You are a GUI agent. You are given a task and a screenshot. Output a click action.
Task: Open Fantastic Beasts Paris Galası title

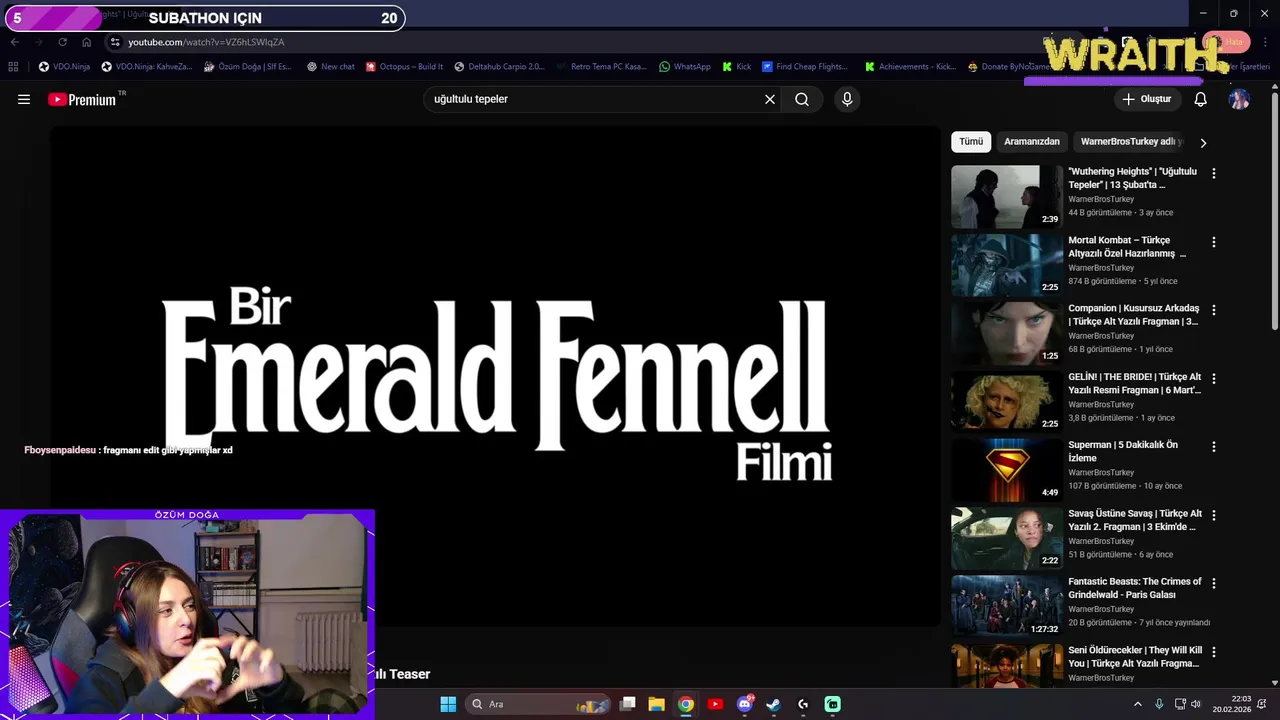click(1134, 588)
